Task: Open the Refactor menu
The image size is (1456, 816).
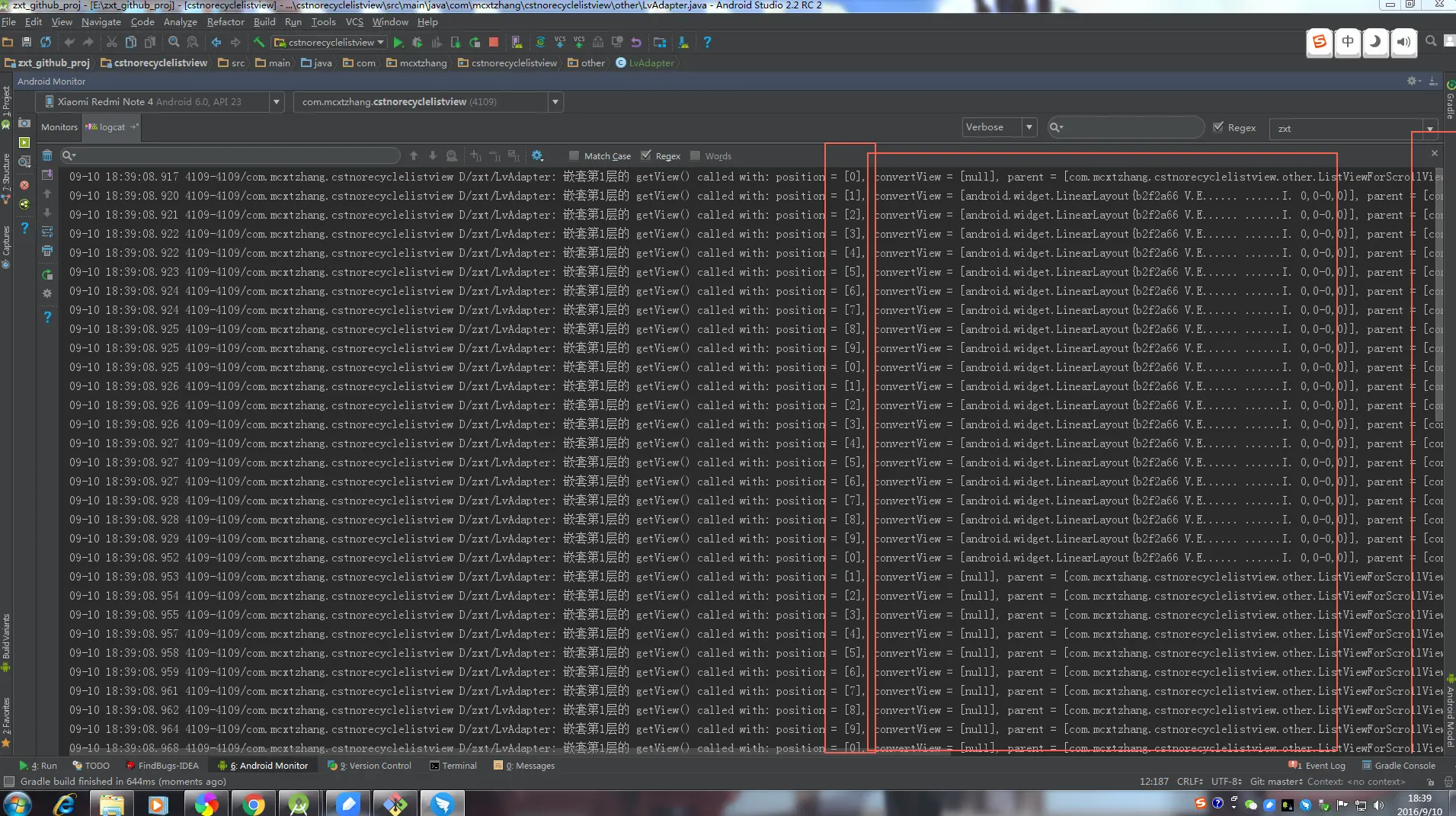Action: [226, 22]
